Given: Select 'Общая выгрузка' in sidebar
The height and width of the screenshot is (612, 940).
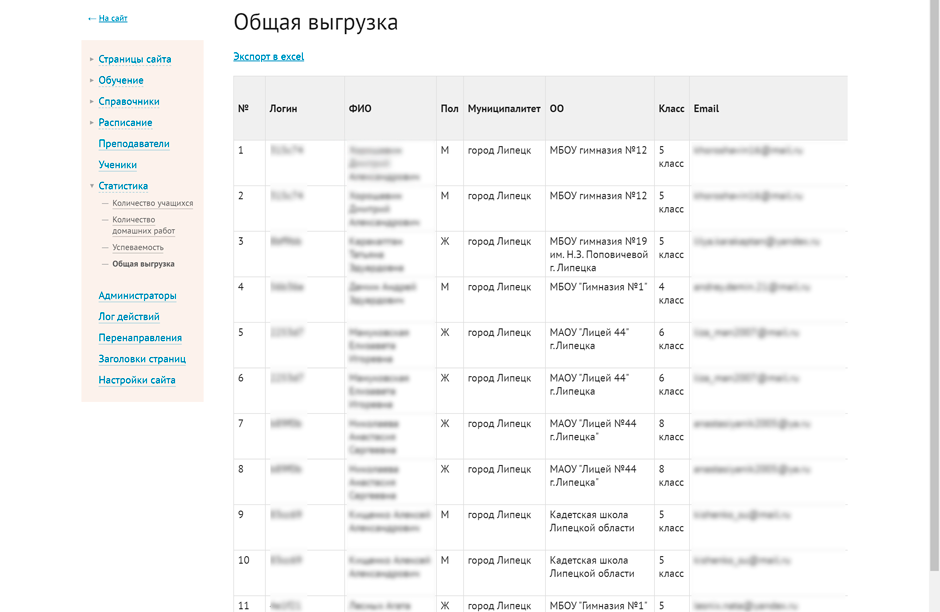Looking at the screenshot, I should click(143, 264).
